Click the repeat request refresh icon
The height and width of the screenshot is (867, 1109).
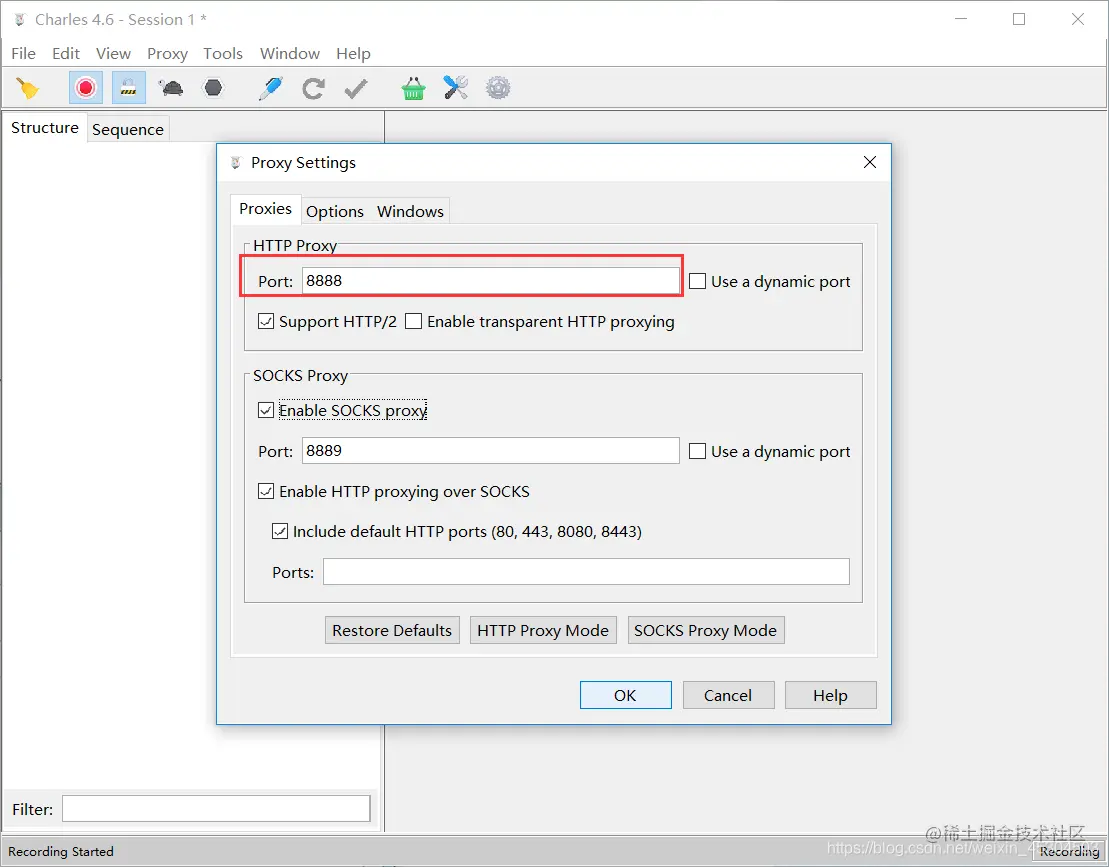click(313, 88)
